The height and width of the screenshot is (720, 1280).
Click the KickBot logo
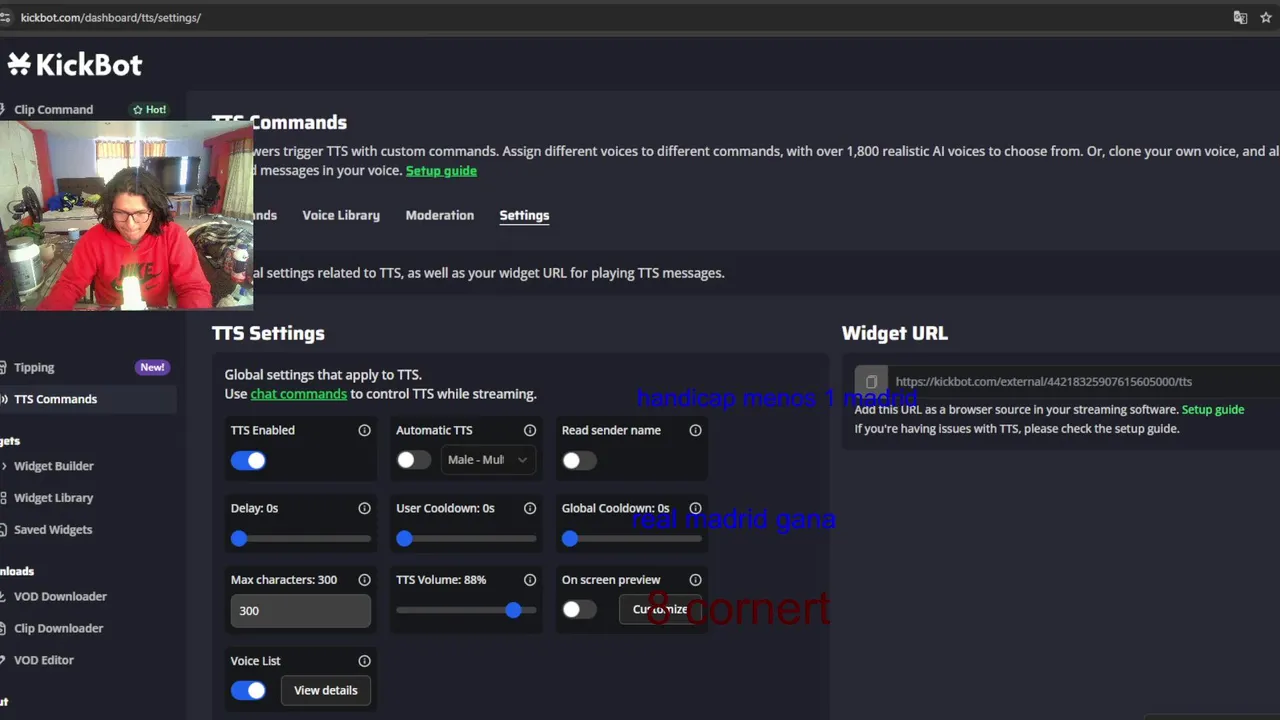coord(75,65)
